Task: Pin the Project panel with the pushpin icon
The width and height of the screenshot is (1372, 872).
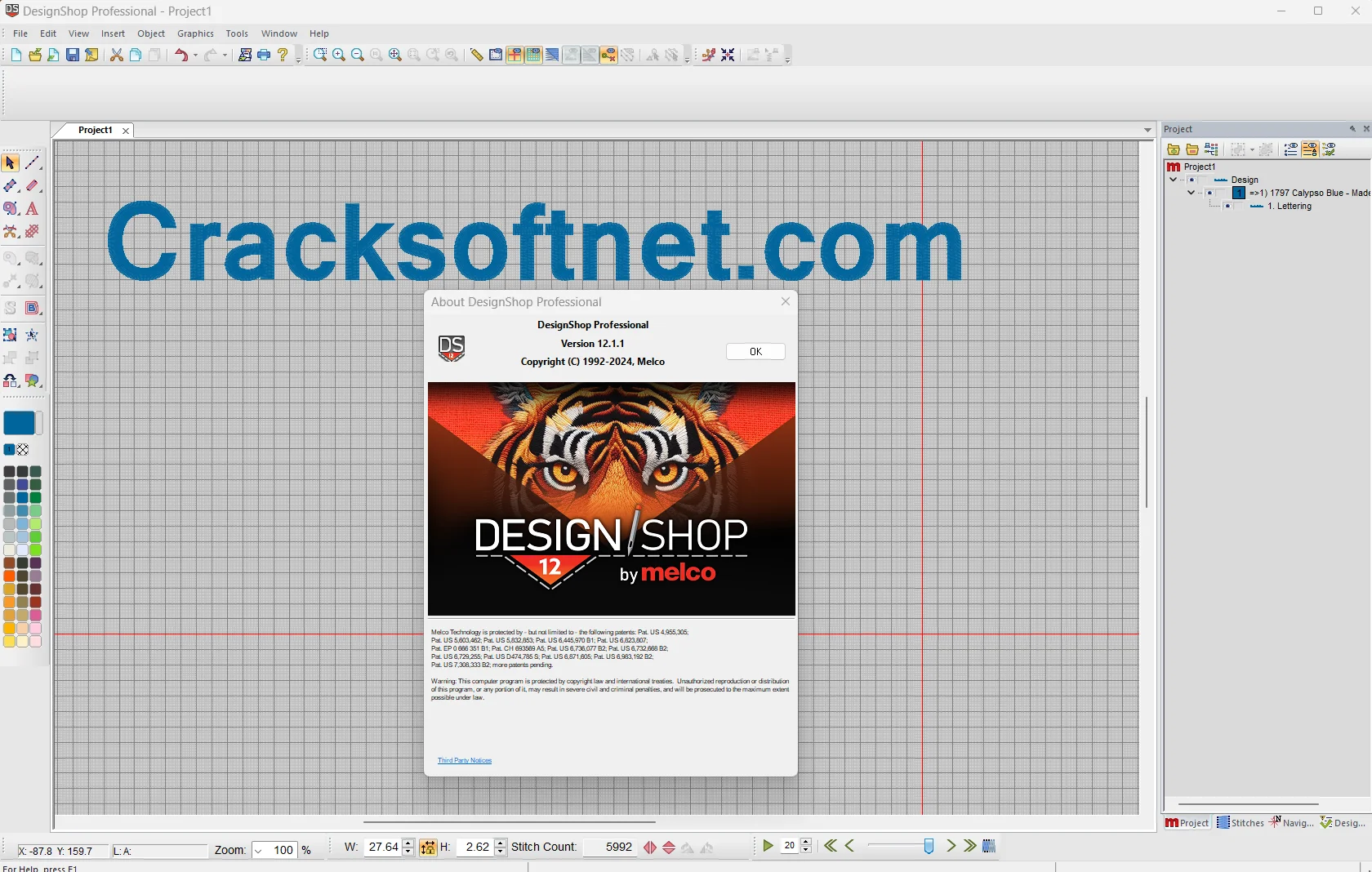Action: coord(1352,129)
